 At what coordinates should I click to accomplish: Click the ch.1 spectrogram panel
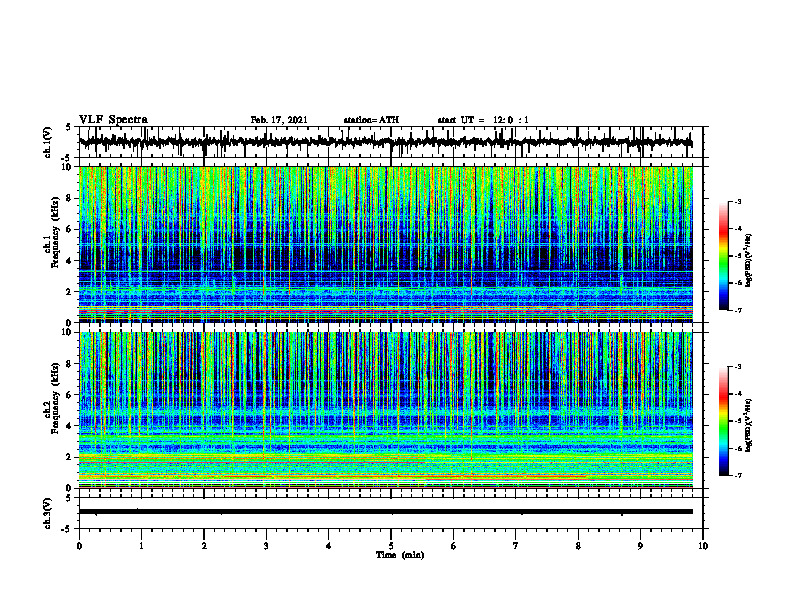(x=386, y=244)
